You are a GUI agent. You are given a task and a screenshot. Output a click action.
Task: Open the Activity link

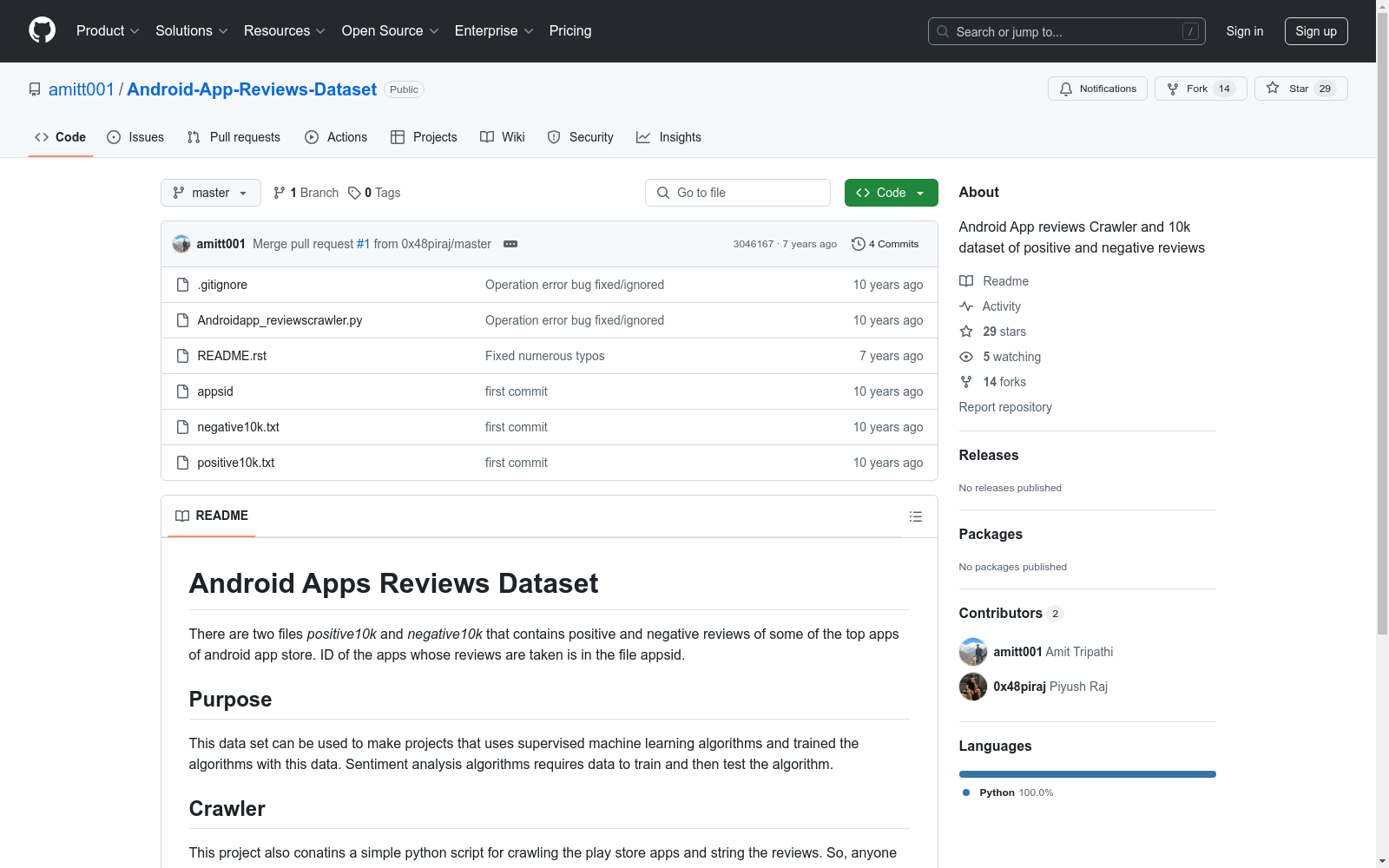pos(990,306)
